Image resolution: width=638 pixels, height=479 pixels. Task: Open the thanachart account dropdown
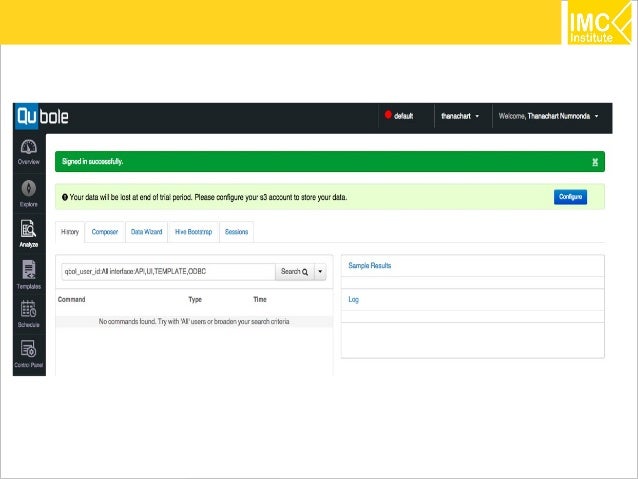[460, 116]
